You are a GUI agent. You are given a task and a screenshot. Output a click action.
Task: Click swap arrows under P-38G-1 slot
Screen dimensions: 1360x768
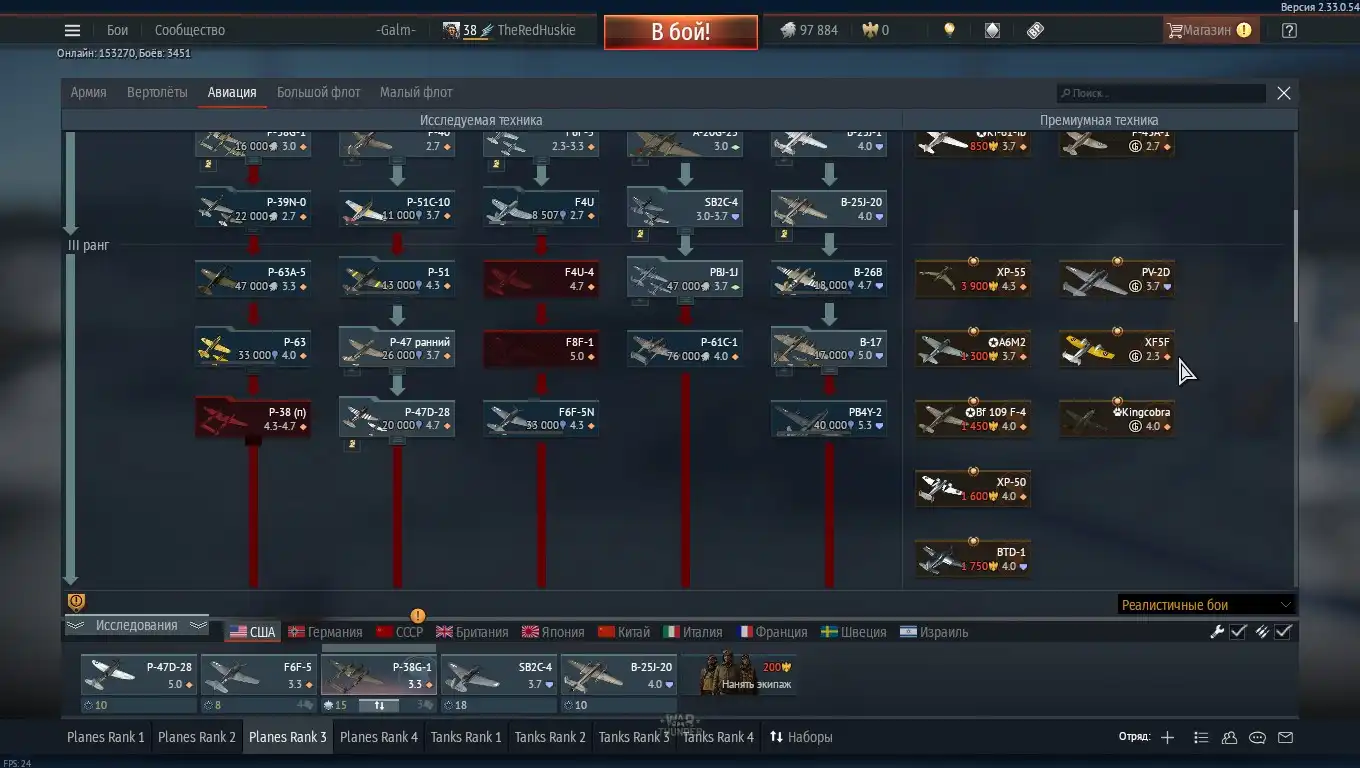[x=379, y=705]
